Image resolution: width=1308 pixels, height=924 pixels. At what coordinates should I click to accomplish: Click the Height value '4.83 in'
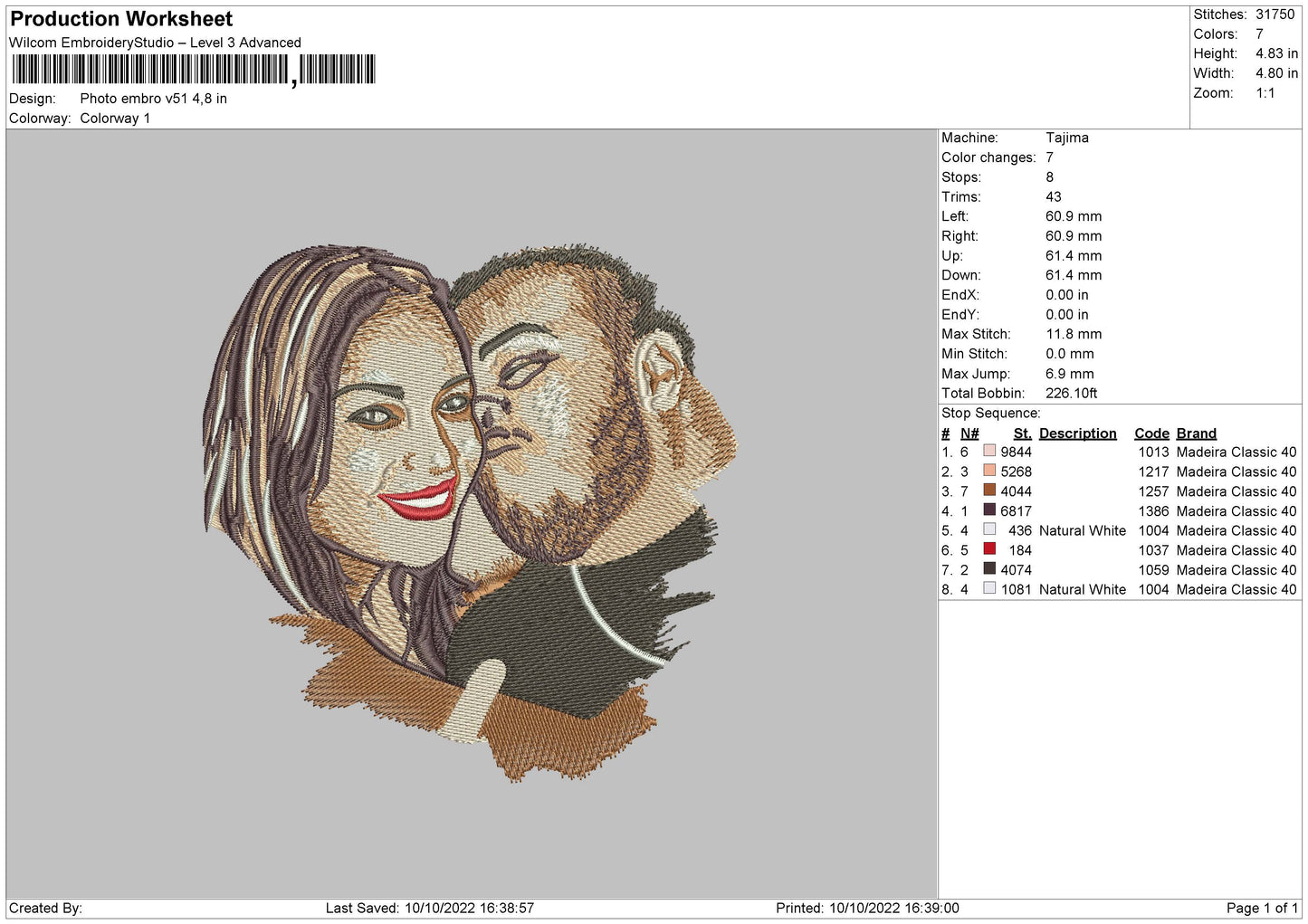point(1276,54)
